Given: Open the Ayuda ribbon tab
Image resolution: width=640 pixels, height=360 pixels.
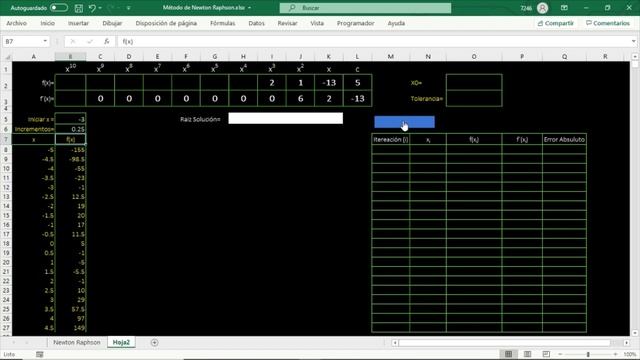Looking at the screenshot, I should pos(396,23).
